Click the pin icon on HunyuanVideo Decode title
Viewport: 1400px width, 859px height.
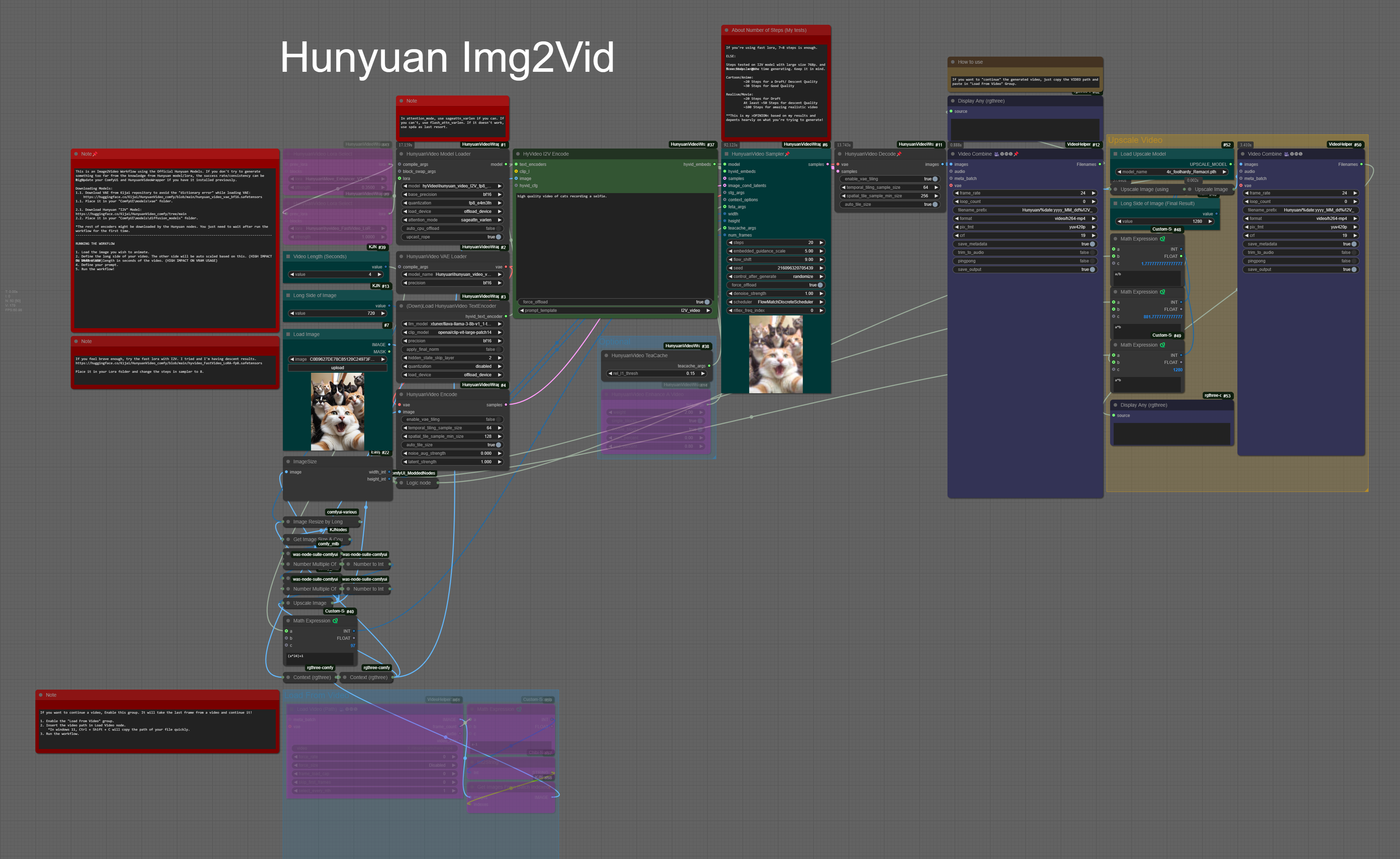coord(899,154)
